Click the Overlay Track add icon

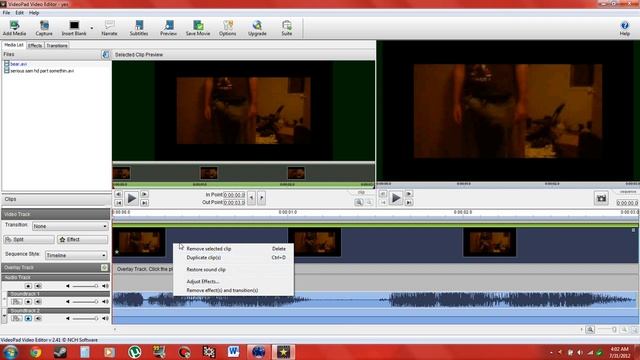tap(104, 267)
